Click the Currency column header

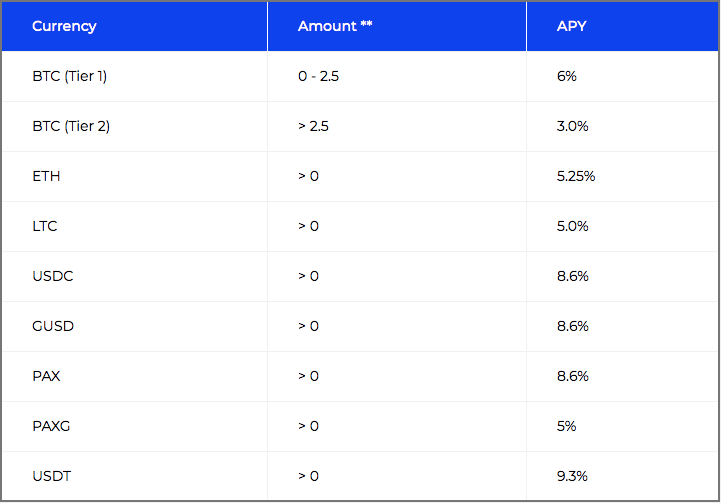tap(64, 26)
